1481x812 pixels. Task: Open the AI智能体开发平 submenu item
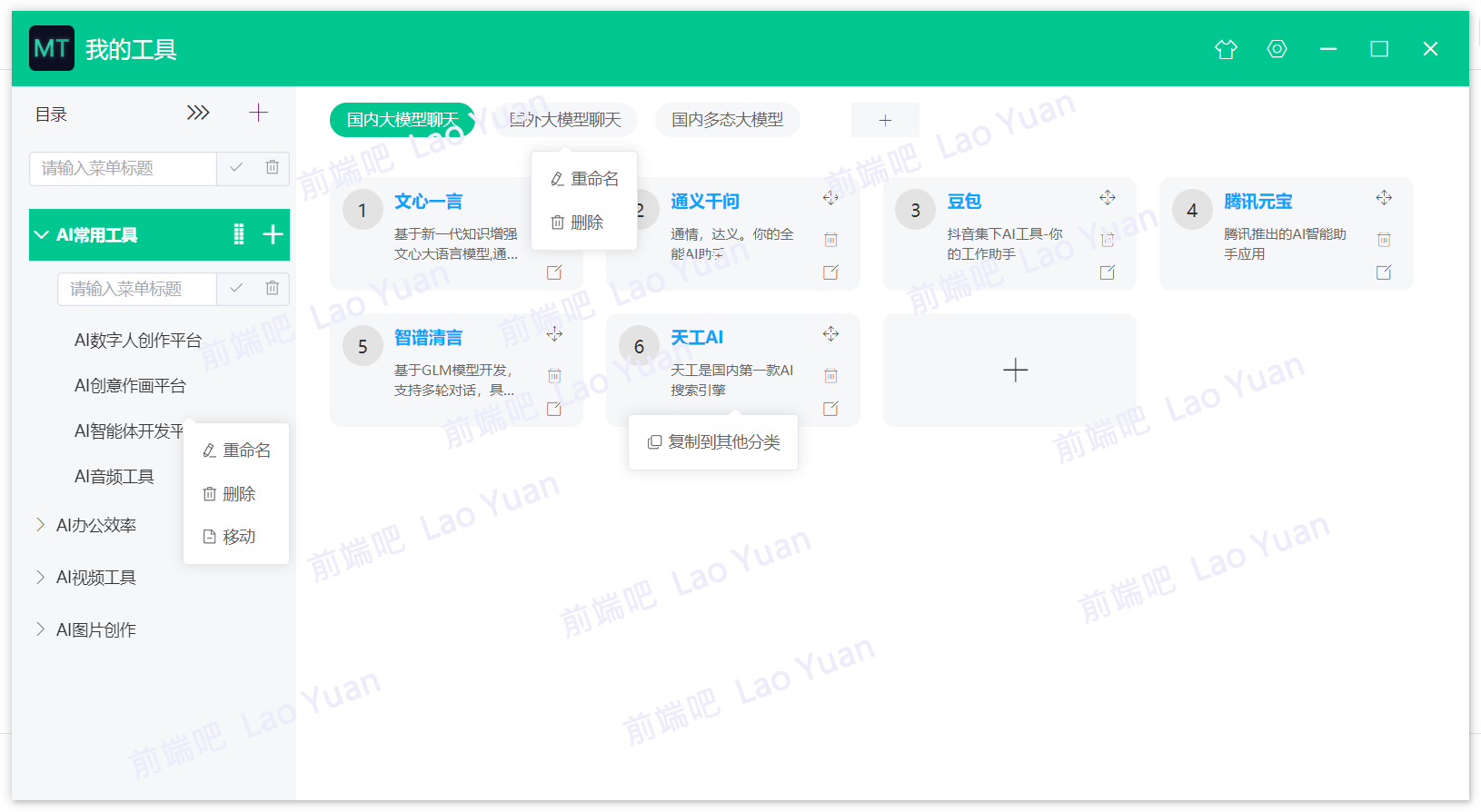point(129,431)
